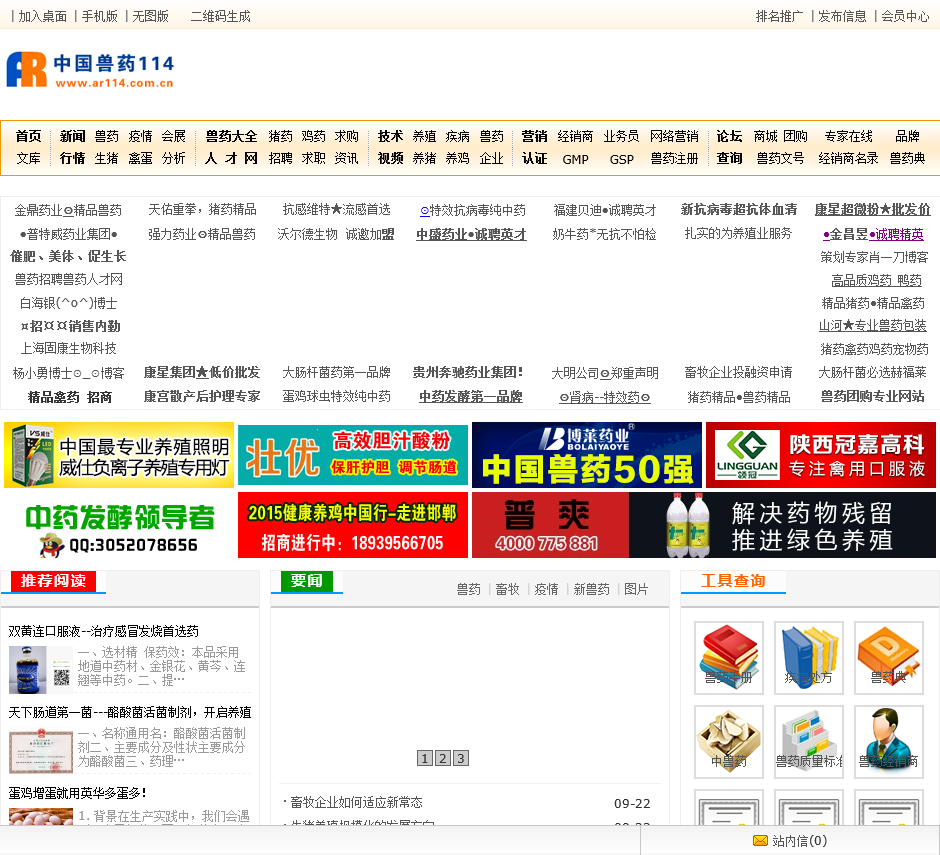The width and height of the screenshot is (940, 855).
Task: Open 兽药团购专业网站 link
Action: pos(872,396)
